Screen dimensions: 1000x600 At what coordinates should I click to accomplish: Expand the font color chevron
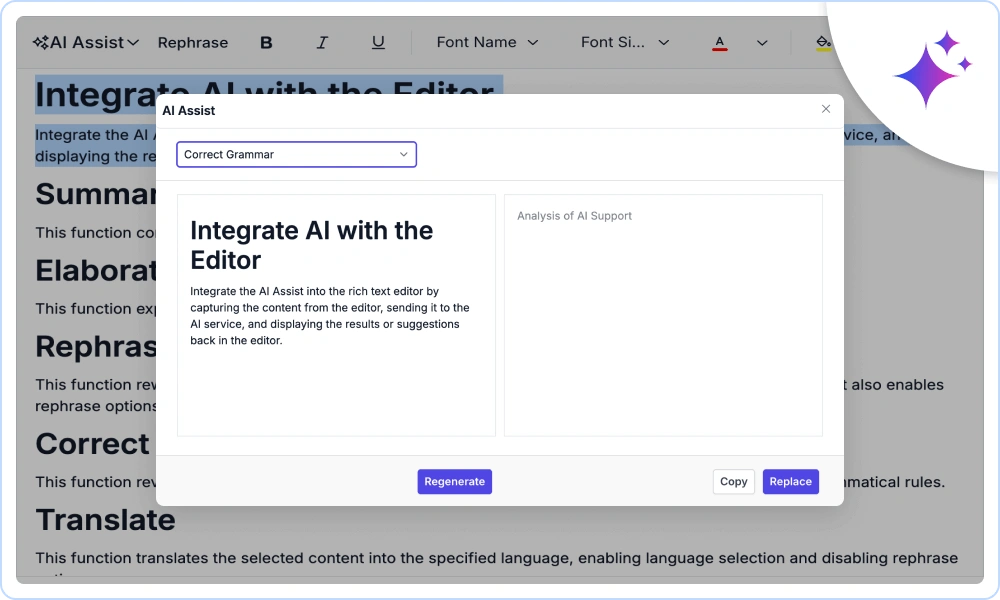[x=762, y=42]
